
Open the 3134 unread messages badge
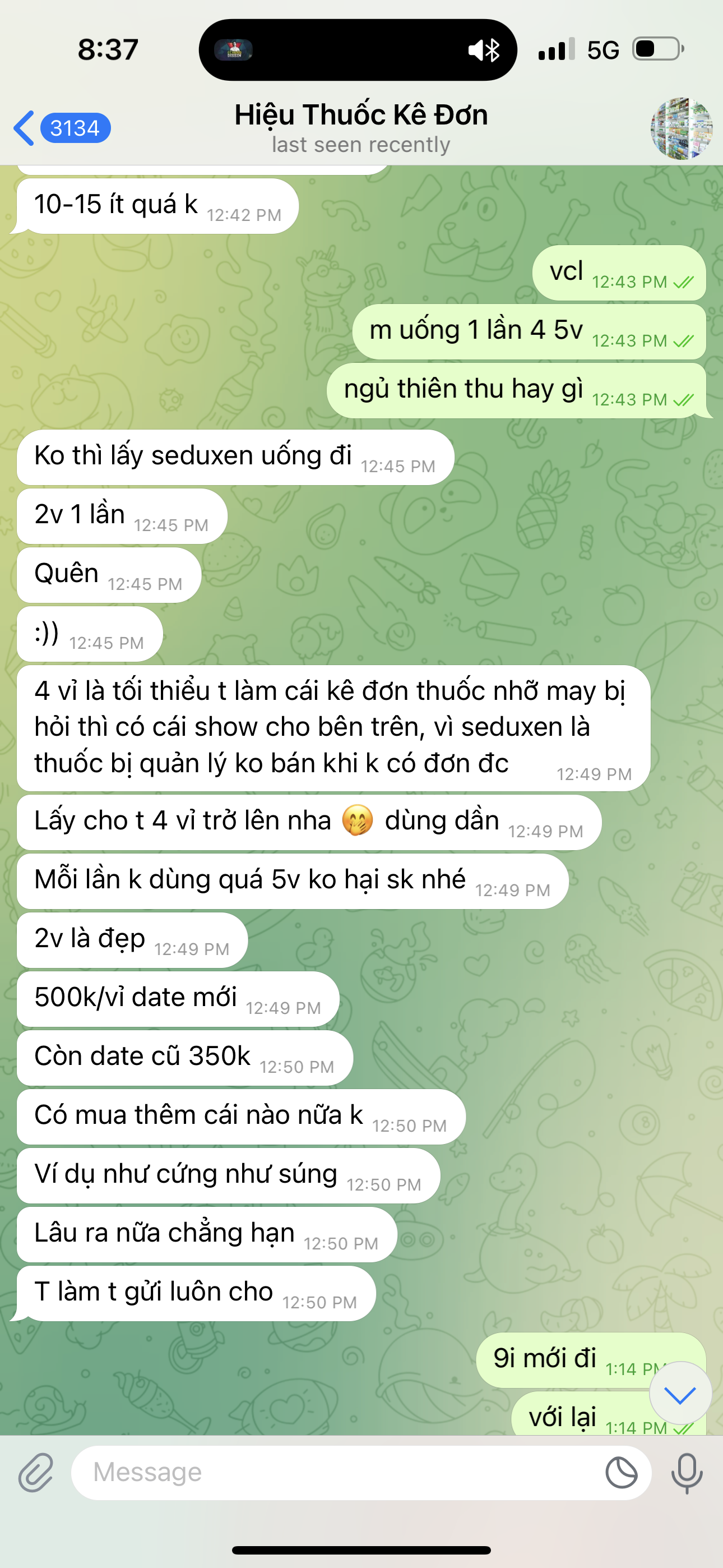[x=76, y=128]
